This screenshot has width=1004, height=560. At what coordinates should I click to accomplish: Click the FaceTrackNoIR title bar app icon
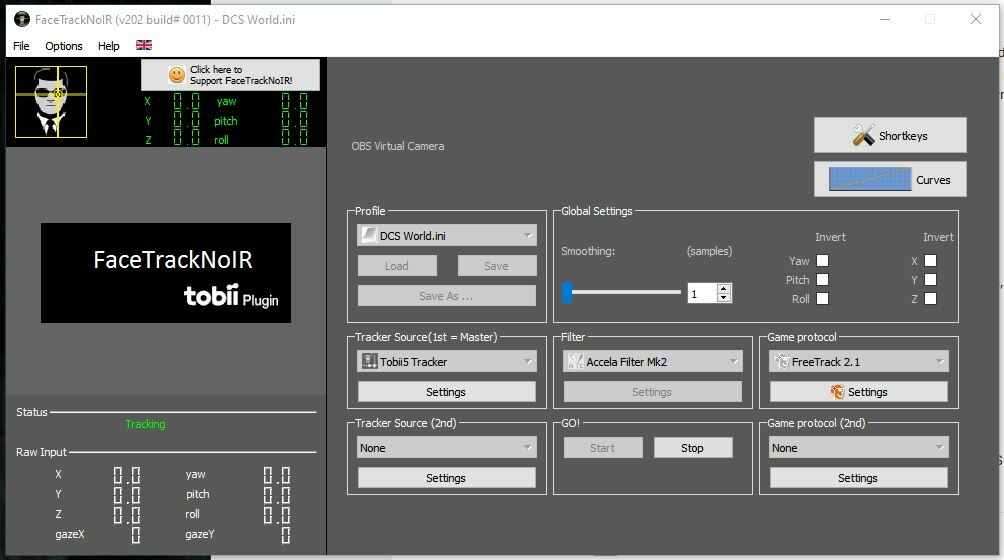[x=22, y=19]
